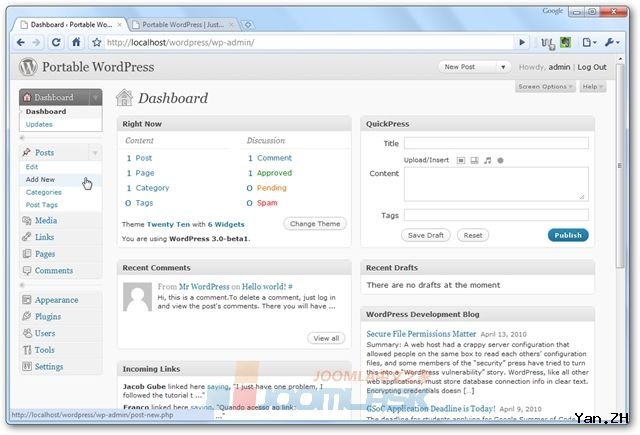Publish the QuickPress post

pos(568,235)
